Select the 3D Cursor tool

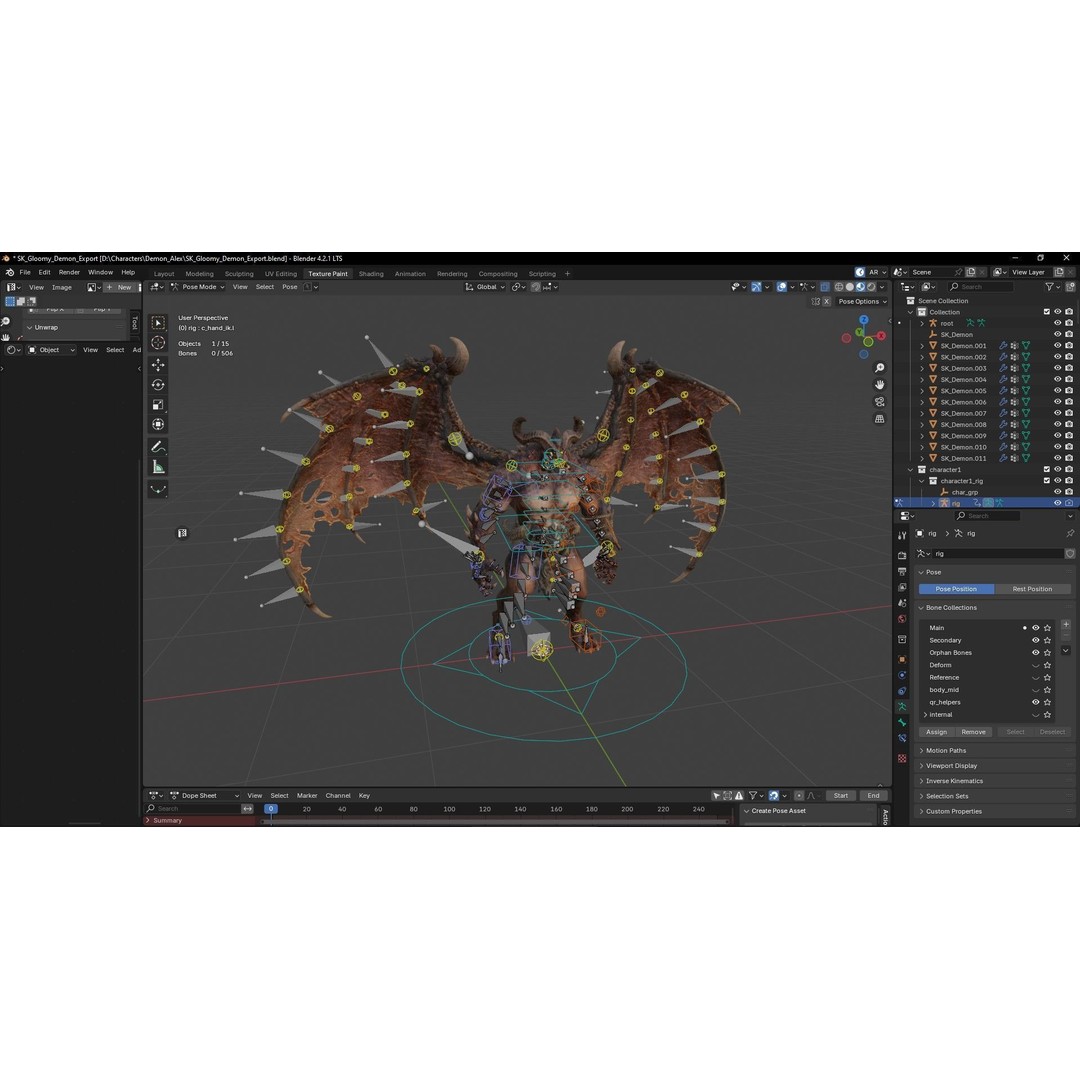158,342
